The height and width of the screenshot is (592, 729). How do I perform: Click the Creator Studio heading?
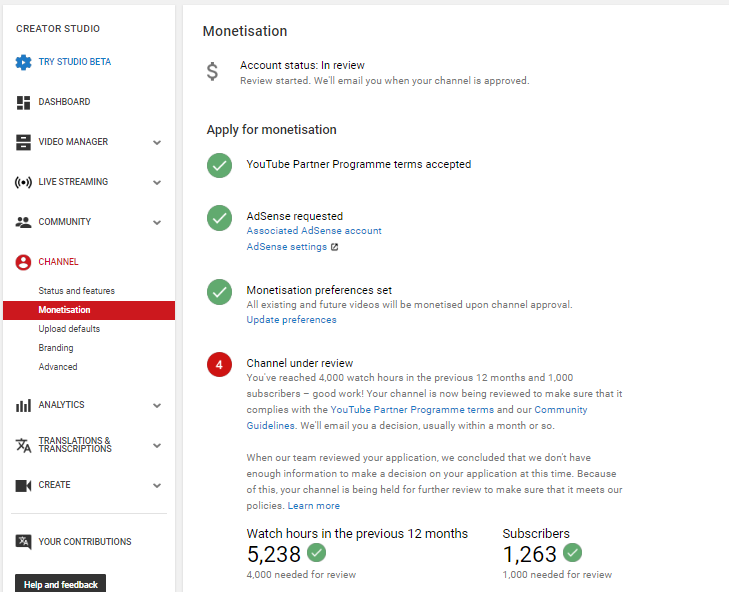click(58, 29)
